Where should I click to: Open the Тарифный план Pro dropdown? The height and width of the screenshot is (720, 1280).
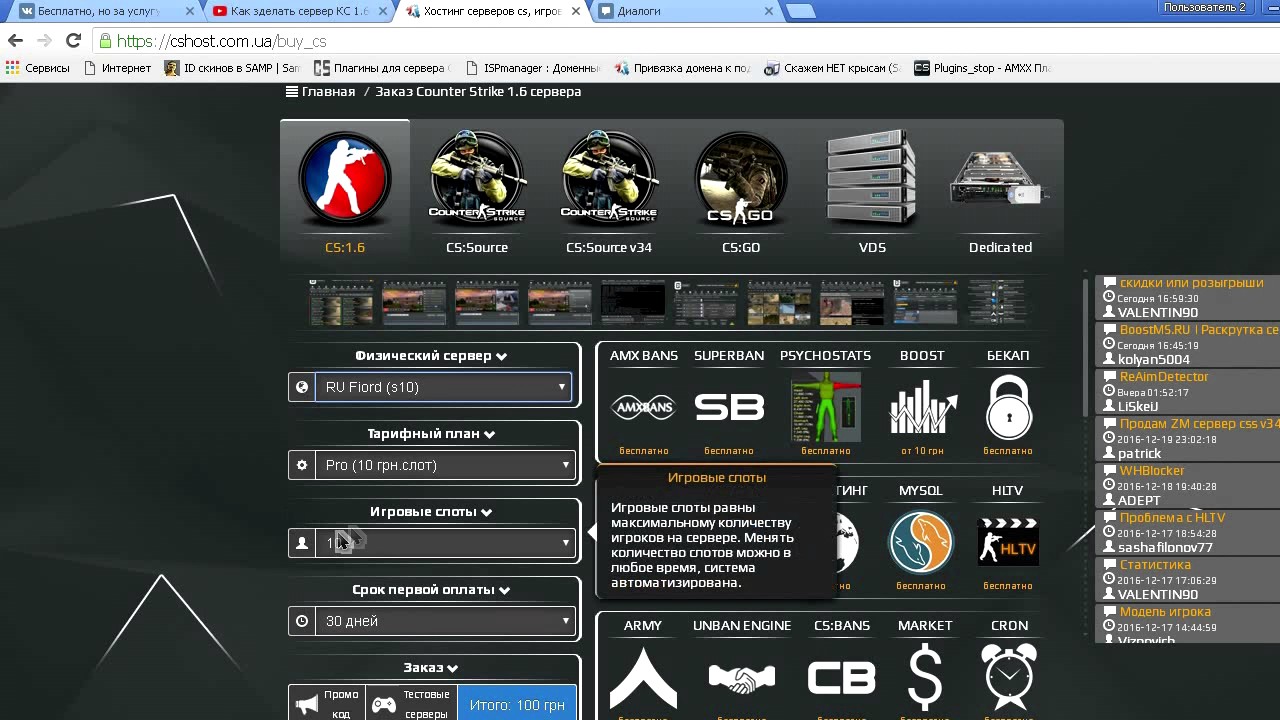[x=445, y=465]
